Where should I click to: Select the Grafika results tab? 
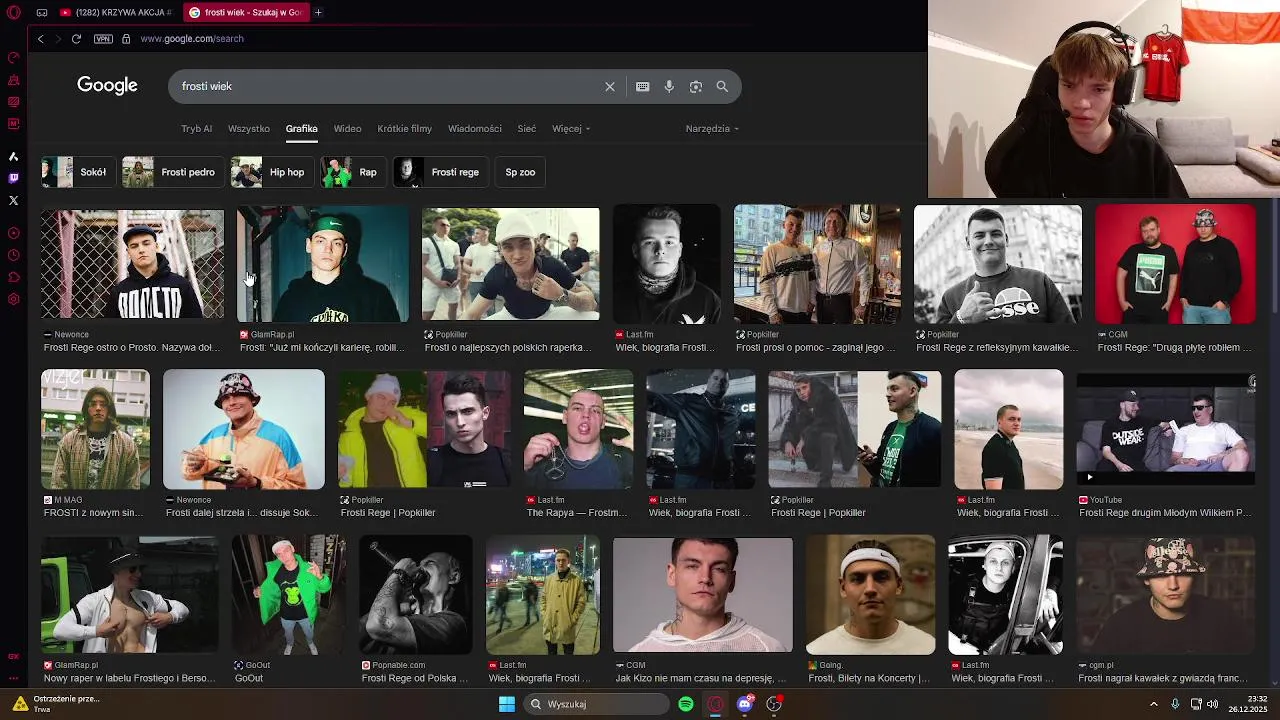[x=301, y=129]
